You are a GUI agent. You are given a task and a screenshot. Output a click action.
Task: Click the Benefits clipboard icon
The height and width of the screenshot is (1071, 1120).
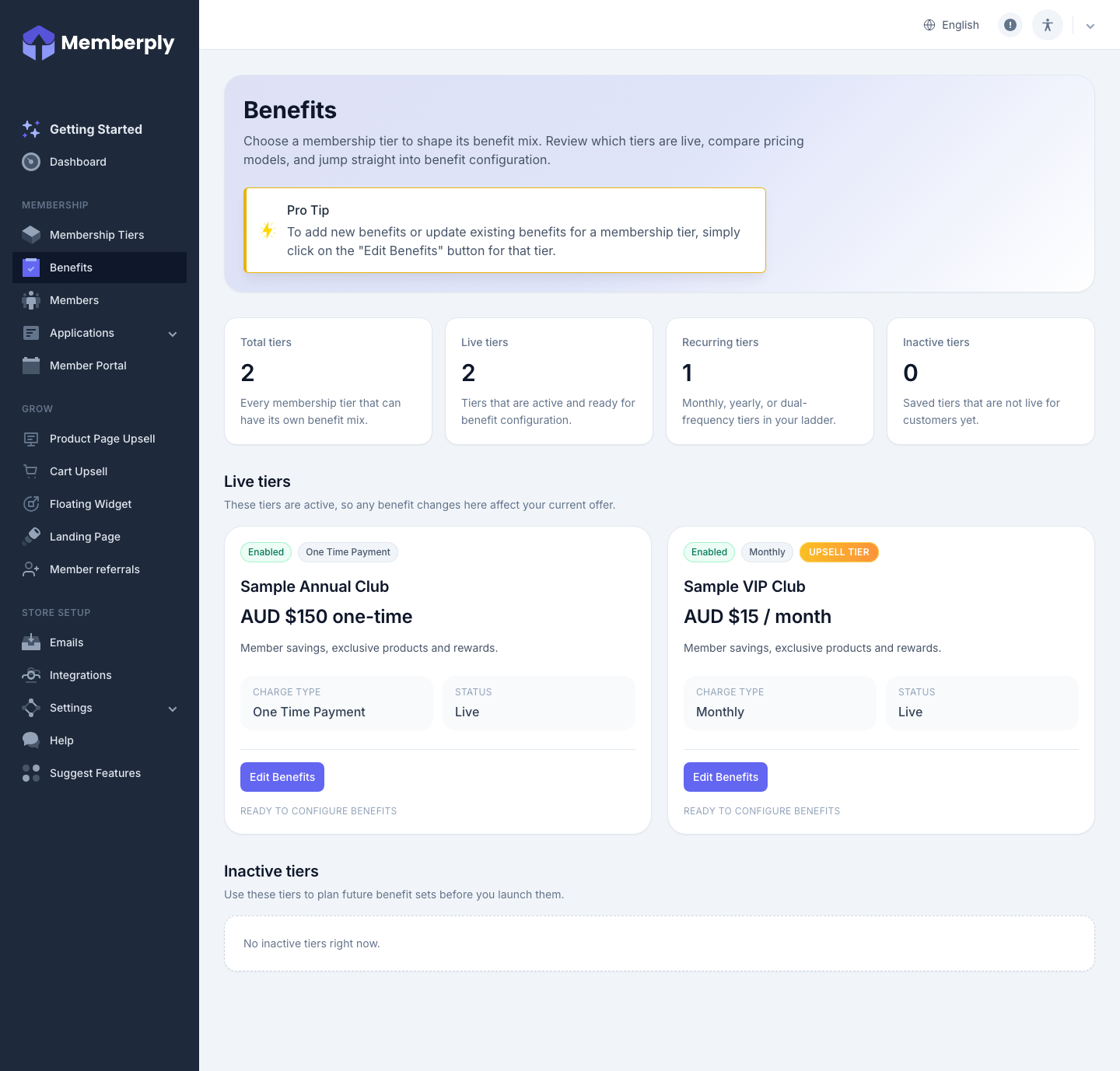[31, 268]
